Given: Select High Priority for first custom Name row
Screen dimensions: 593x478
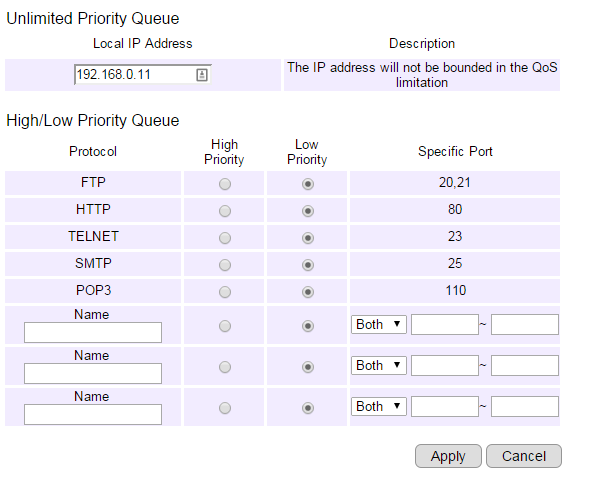Looking at the screenshot, I should 225,326.
